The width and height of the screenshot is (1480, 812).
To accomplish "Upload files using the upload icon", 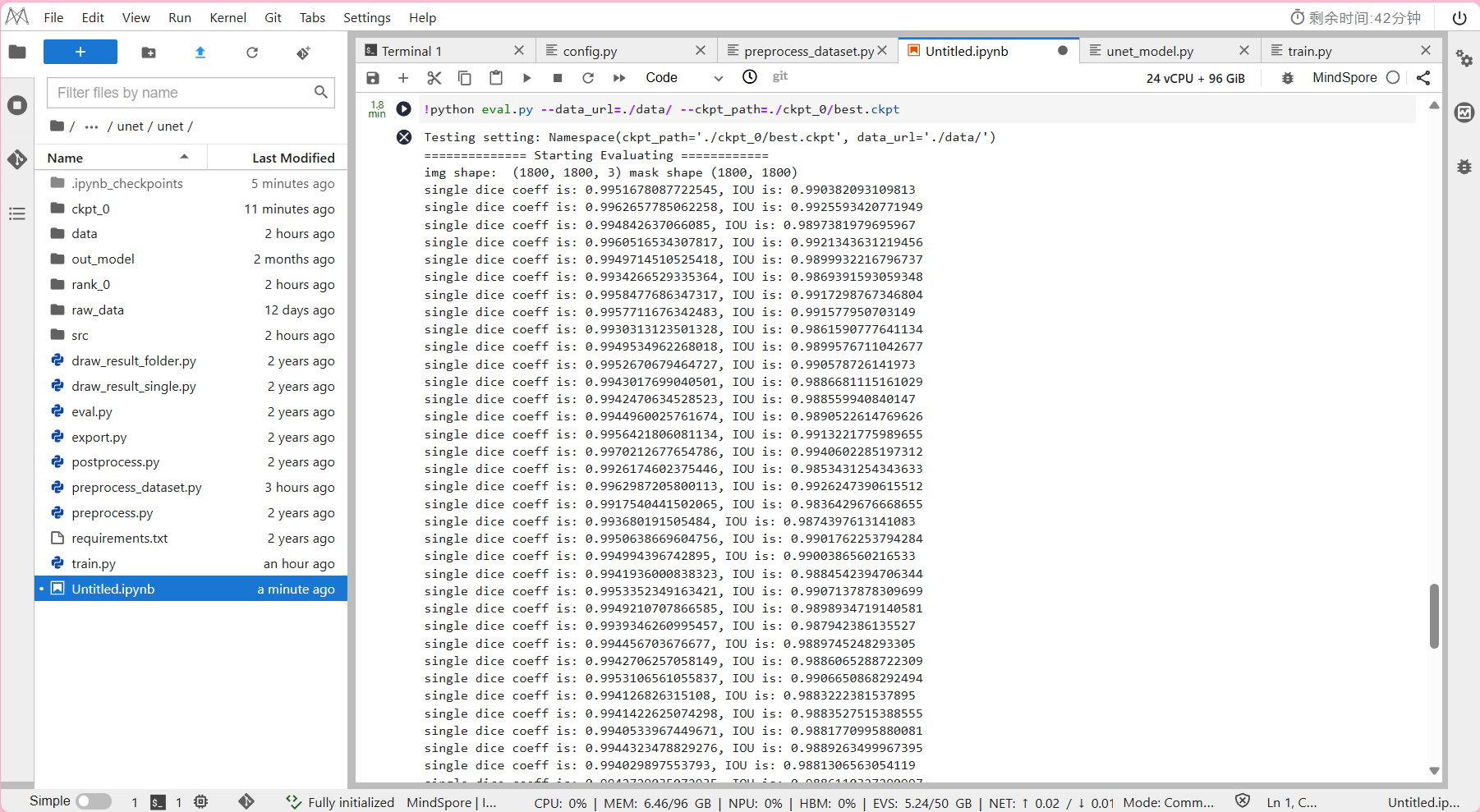I will [x=200, y=53].
